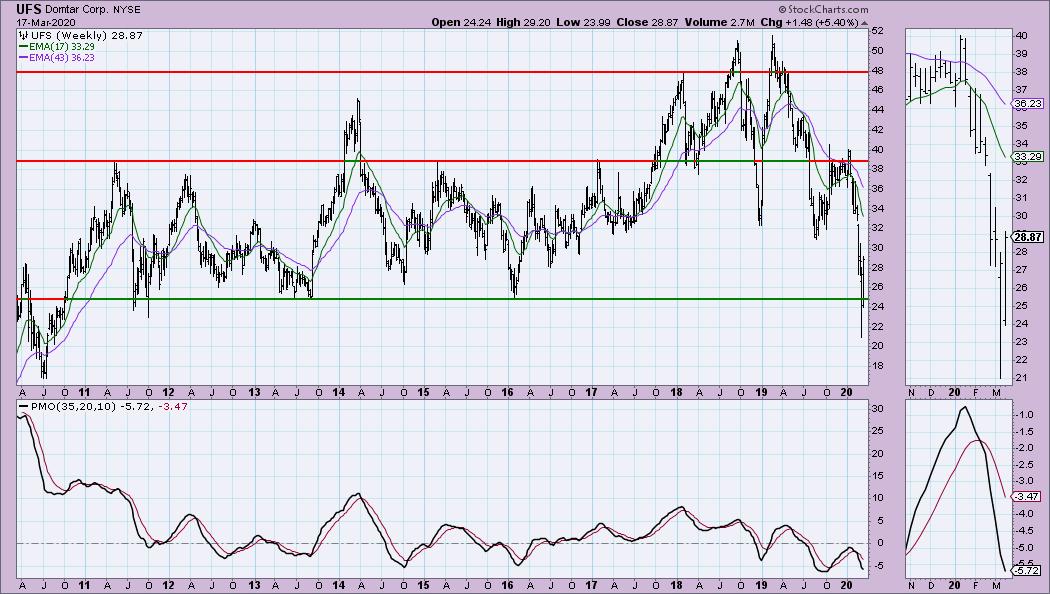Click the UFS ticker symbol in the header
Image resolution: width=1050 pixels, height=594 pixels.
point(29,10)
